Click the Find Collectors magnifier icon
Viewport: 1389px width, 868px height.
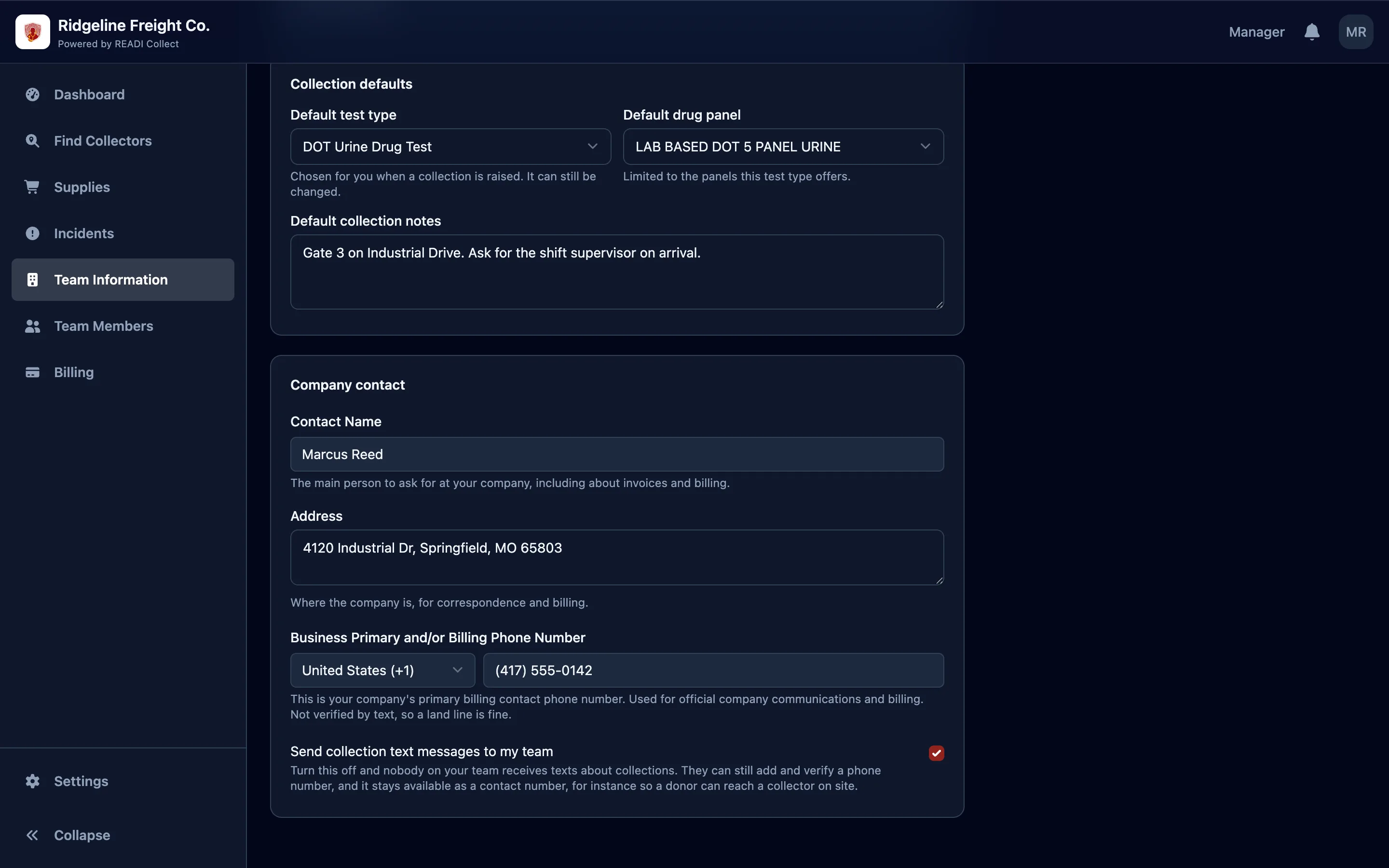pos(33,141)
